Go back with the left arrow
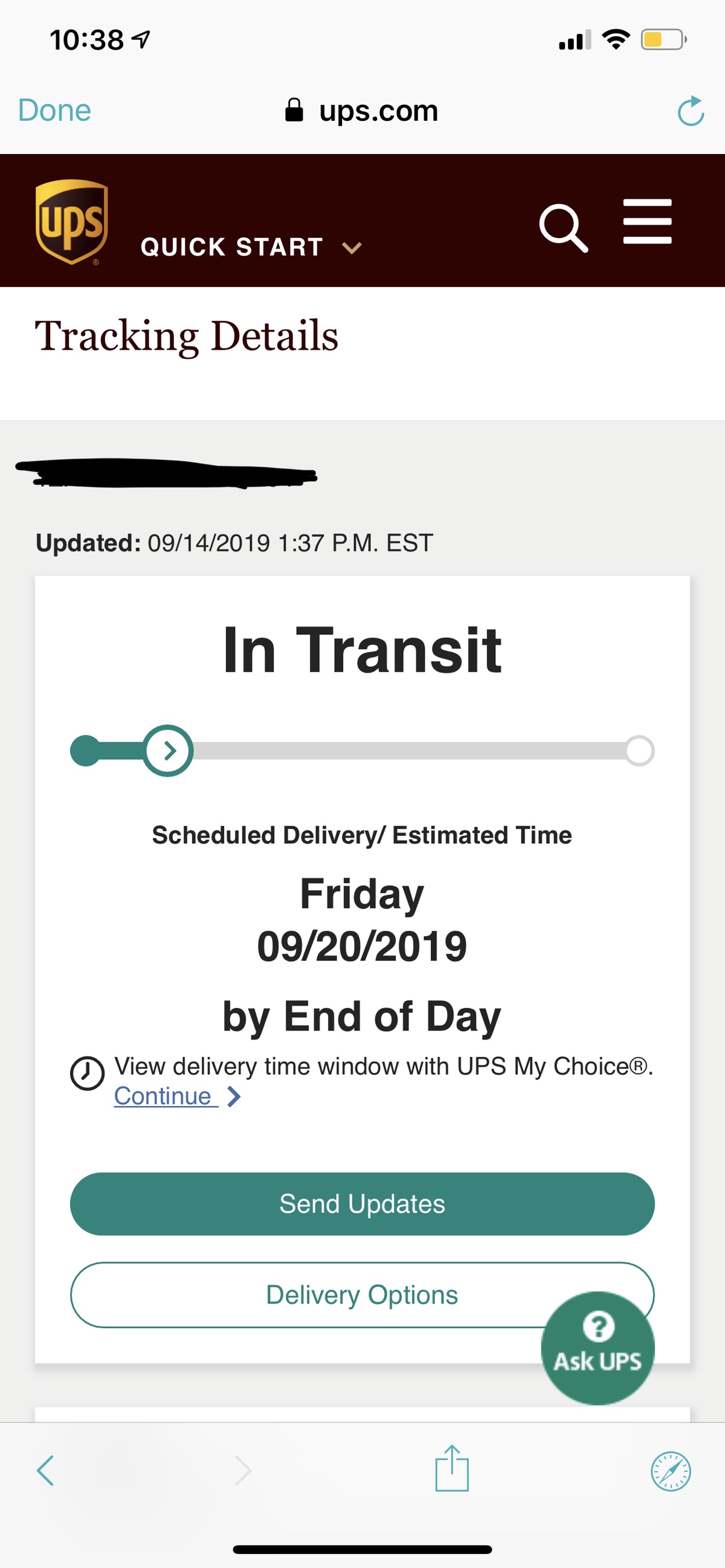725x1568 pixels. 46,1471
